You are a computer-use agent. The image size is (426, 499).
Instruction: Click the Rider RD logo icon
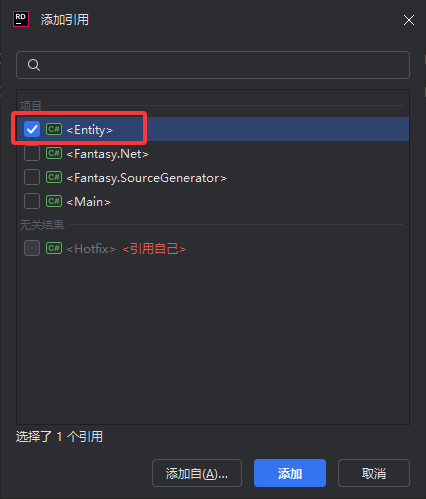[21, 19]
